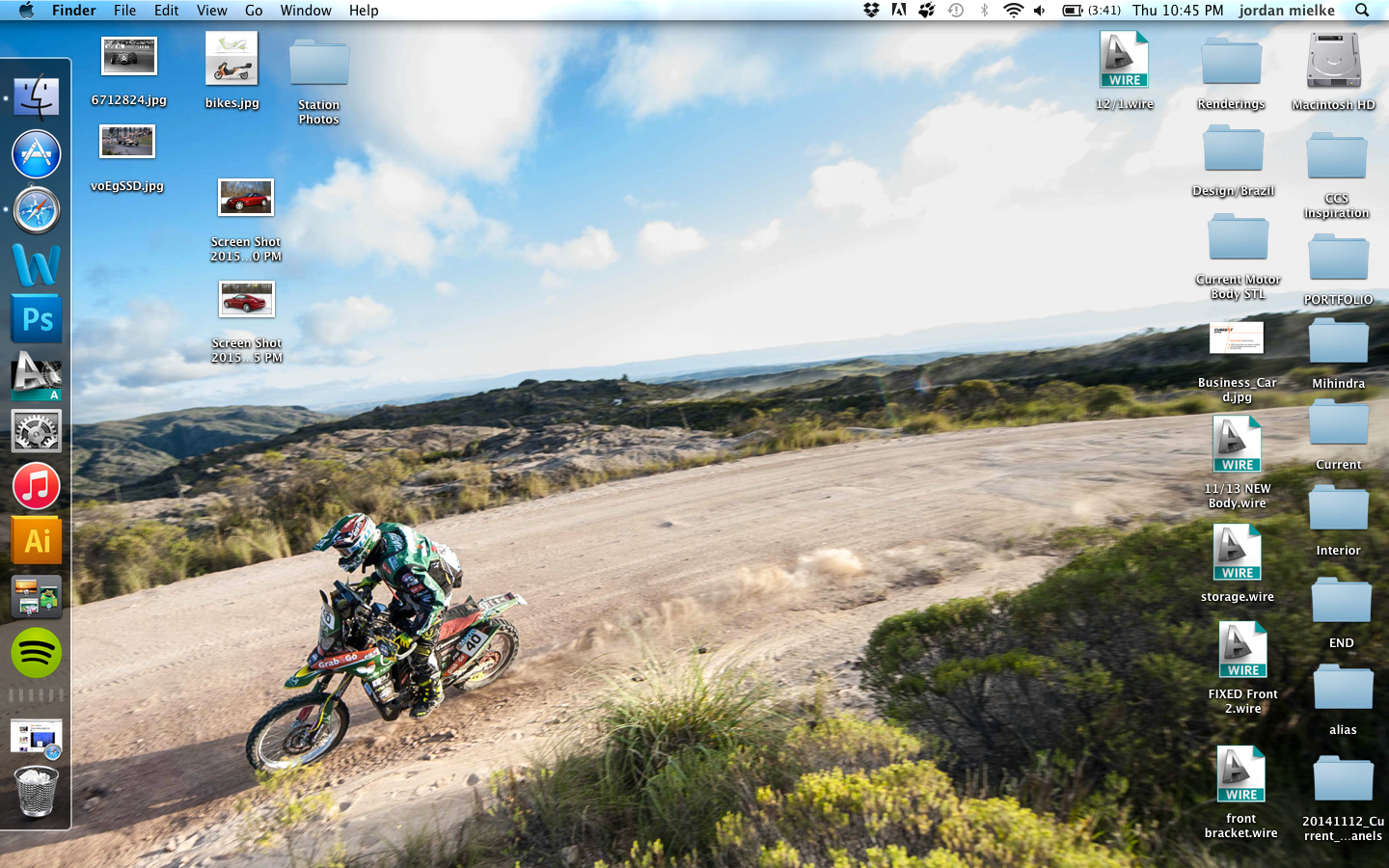This screenshot has width=1389, height=868.
Task: Click the Adobe menu bar icon
Action: click(899, 11)
